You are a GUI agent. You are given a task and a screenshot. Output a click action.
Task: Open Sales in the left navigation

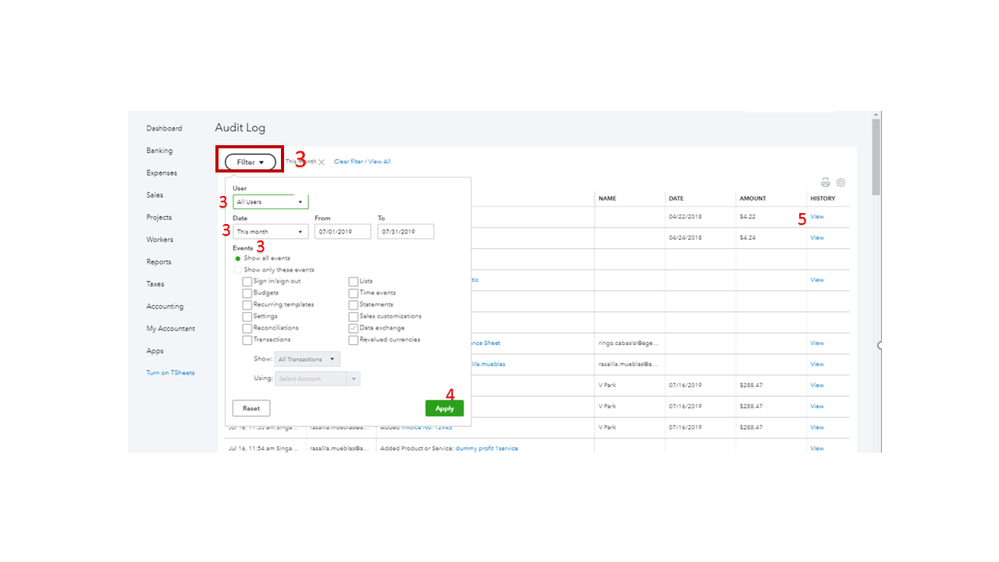[x=155, y=196]
